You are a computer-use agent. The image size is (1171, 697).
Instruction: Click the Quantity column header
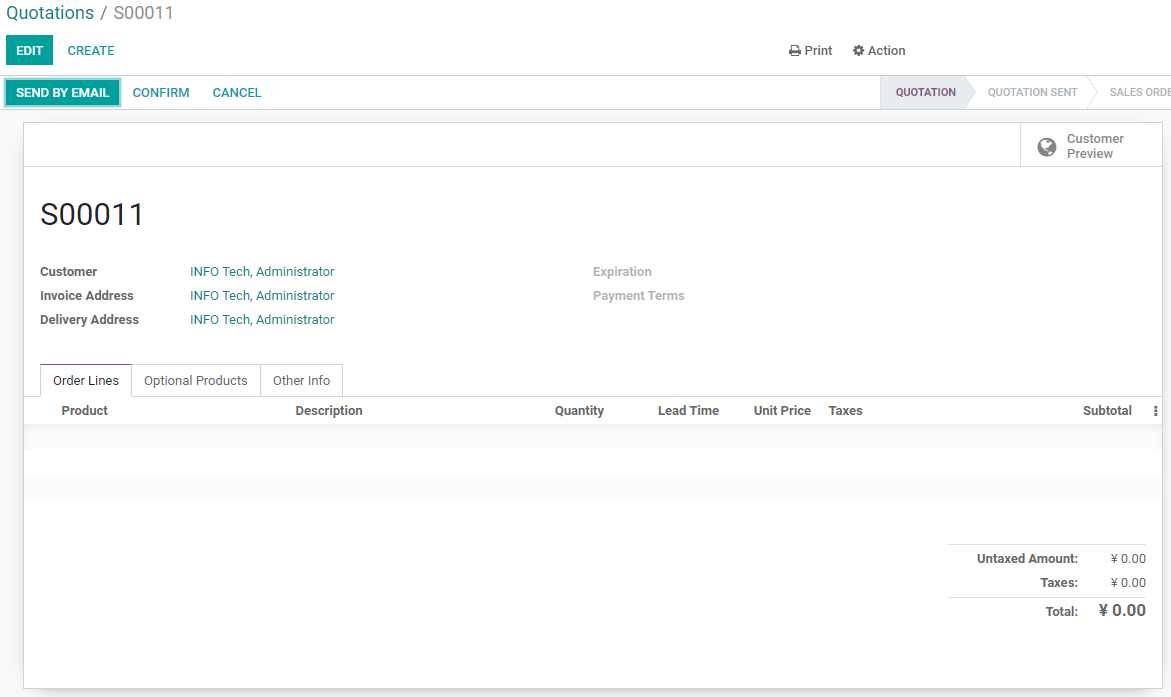click(x=579, y=411)
